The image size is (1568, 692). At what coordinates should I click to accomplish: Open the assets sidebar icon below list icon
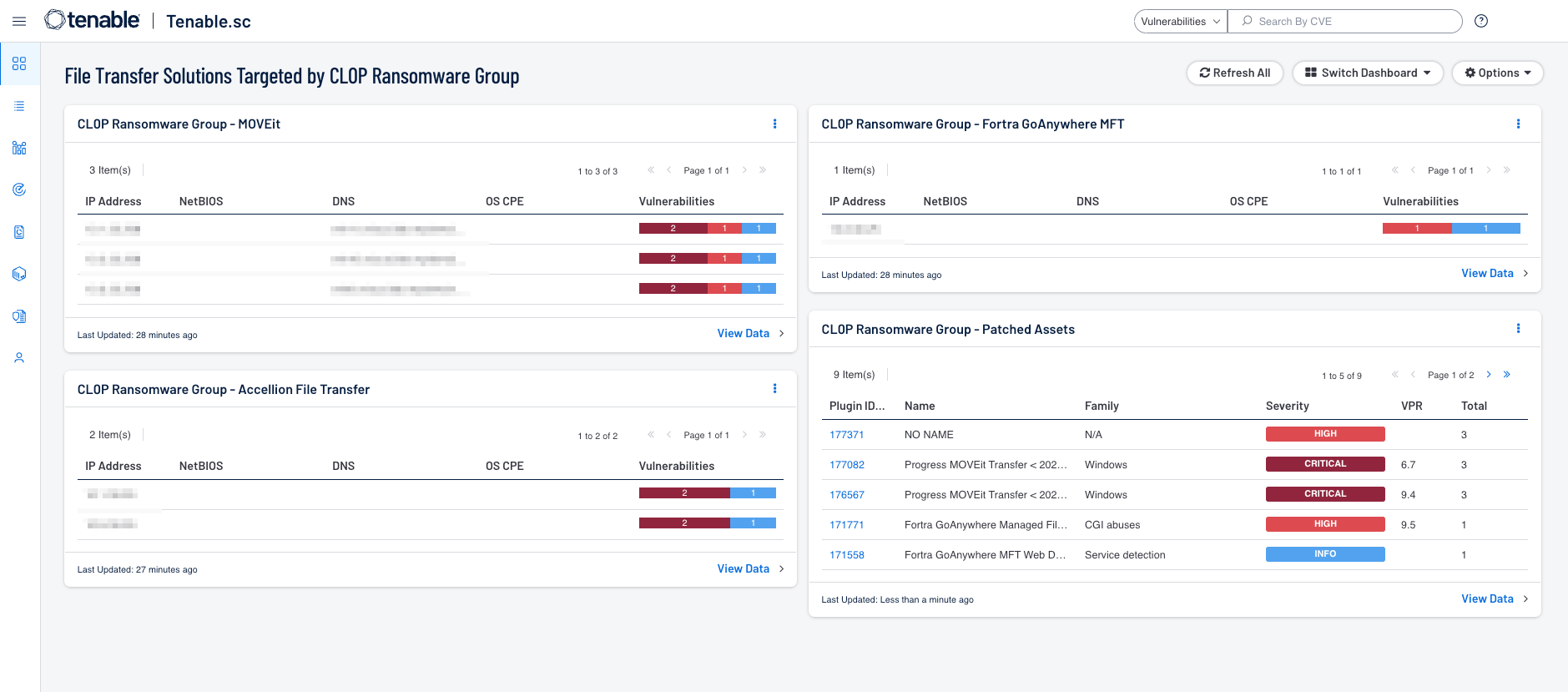(x=19, y=148)
